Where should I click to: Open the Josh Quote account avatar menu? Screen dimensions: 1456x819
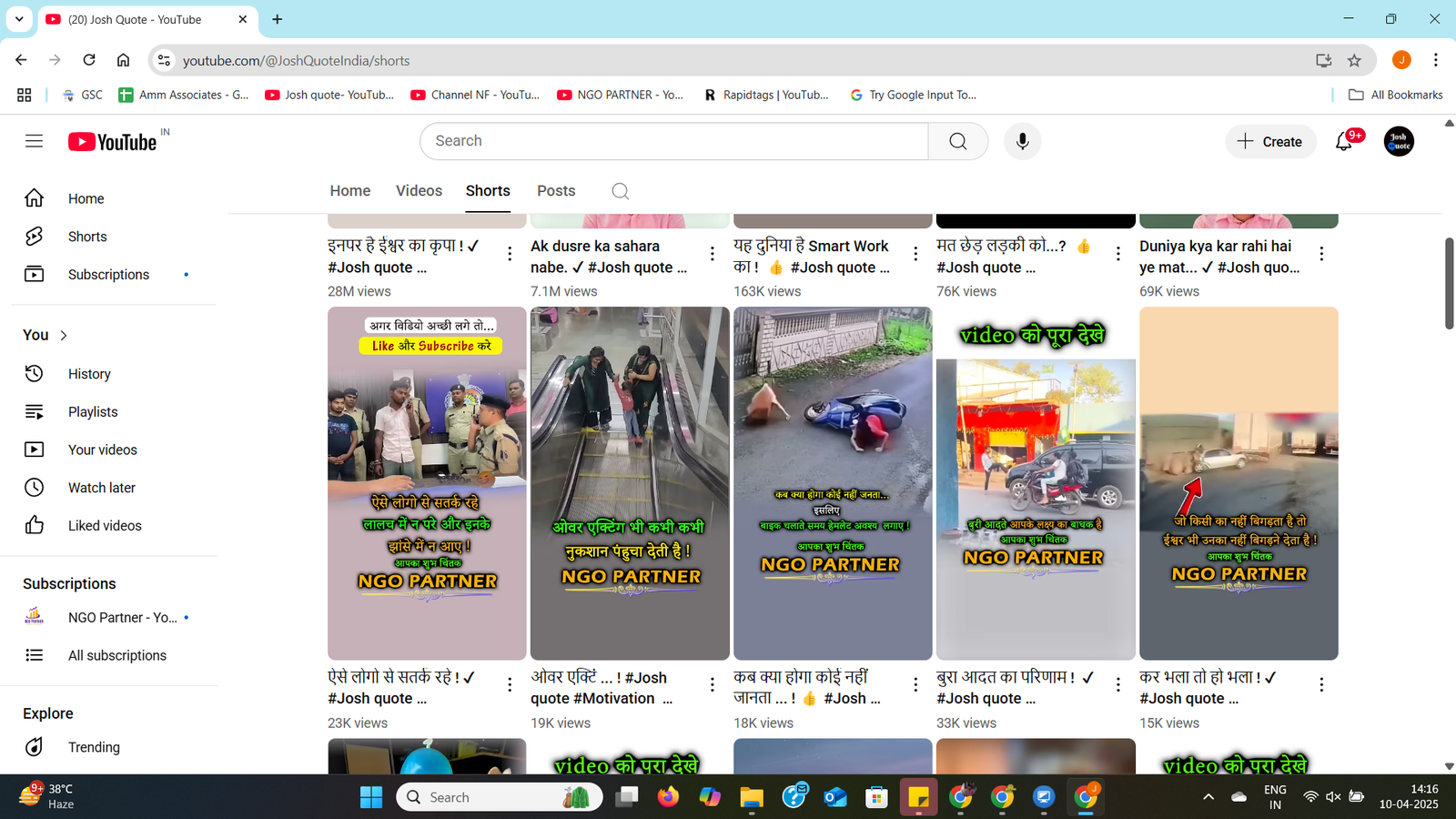click(x=1398, y=142)
